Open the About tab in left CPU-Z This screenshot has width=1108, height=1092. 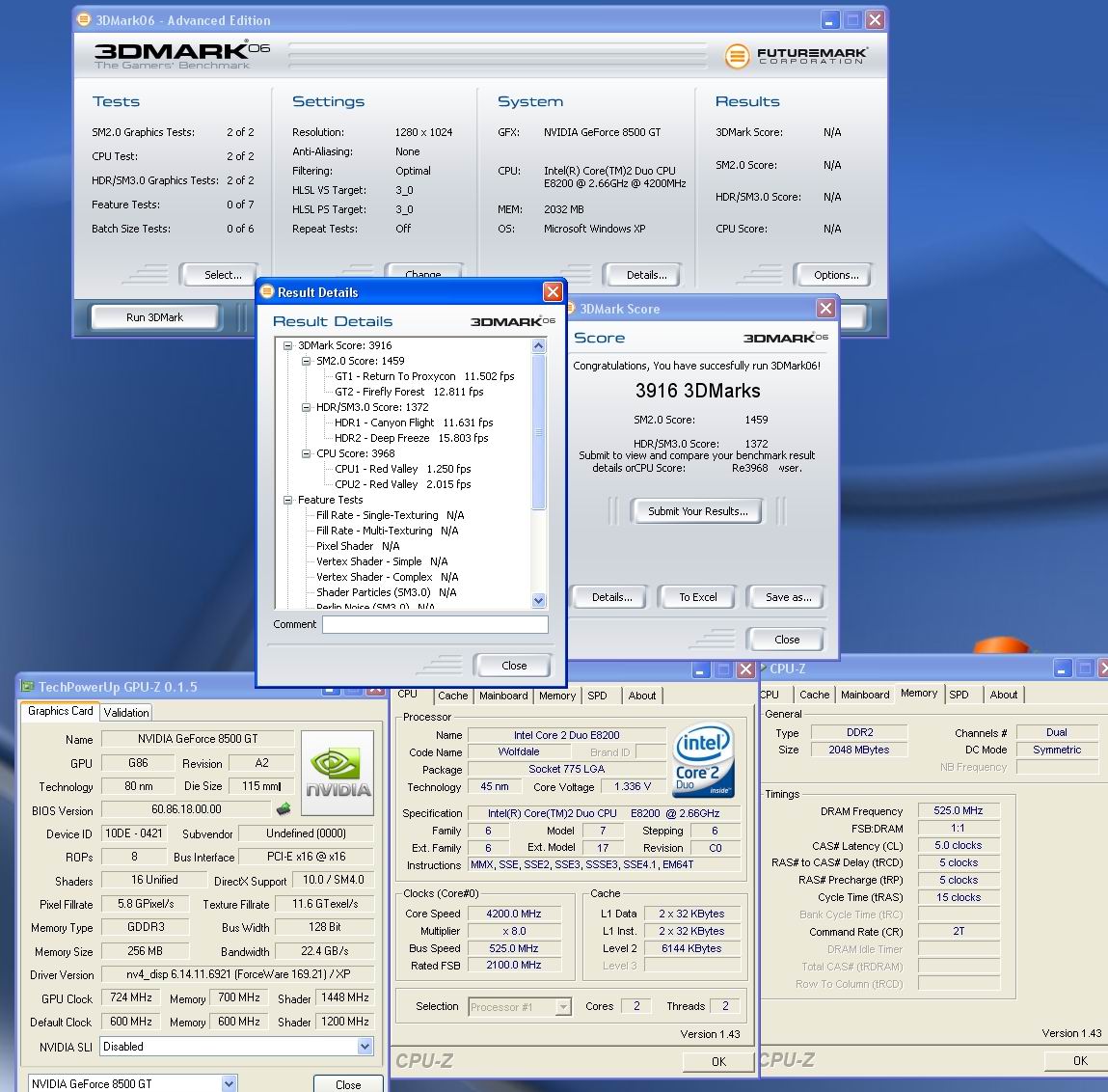(x=641, y=696)
